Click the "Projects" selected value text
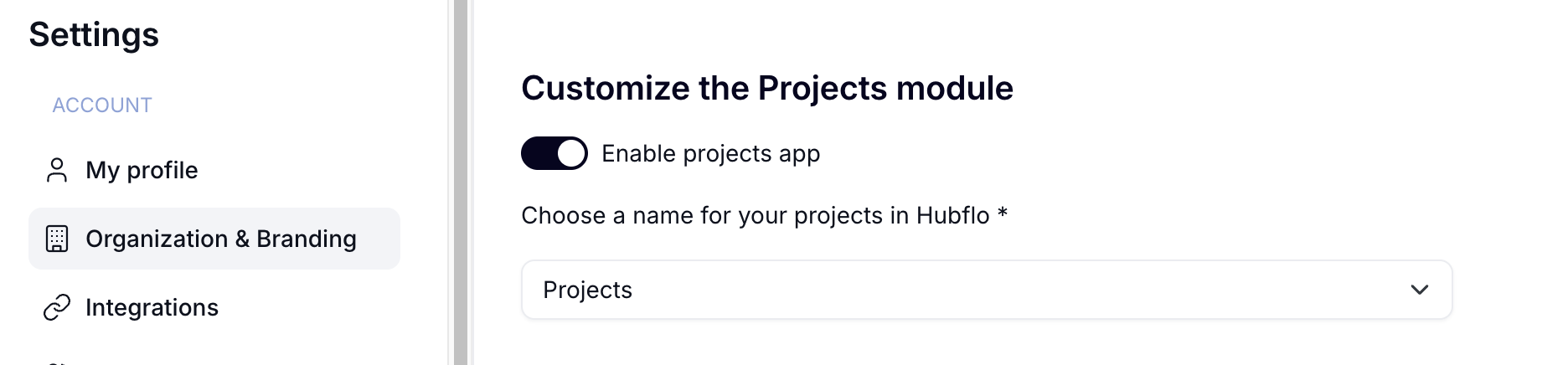The height and width of the screenshot is (365, 1568). (x=587, y=290)
